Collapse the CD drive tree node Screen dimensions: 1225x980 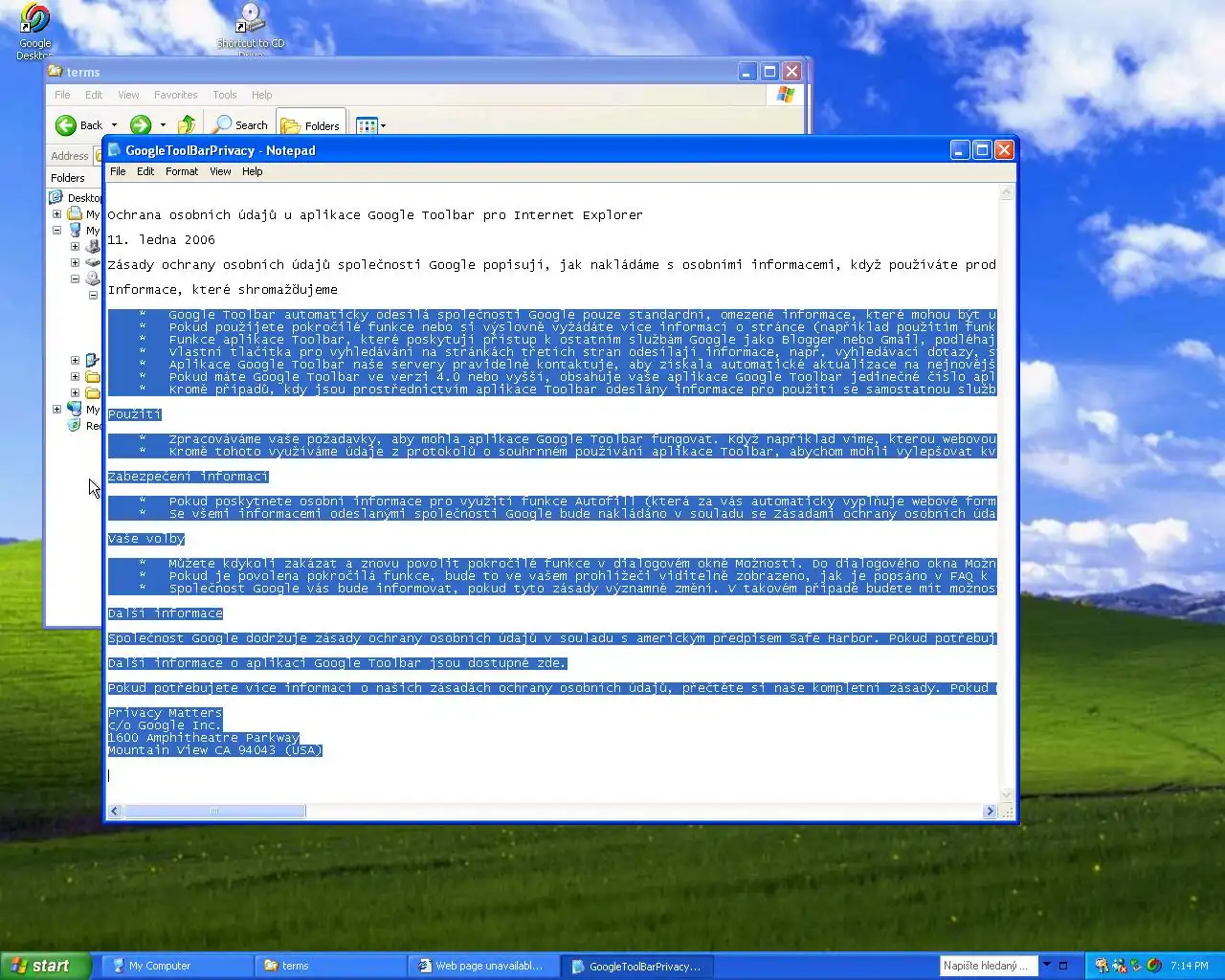coord(75,278)
